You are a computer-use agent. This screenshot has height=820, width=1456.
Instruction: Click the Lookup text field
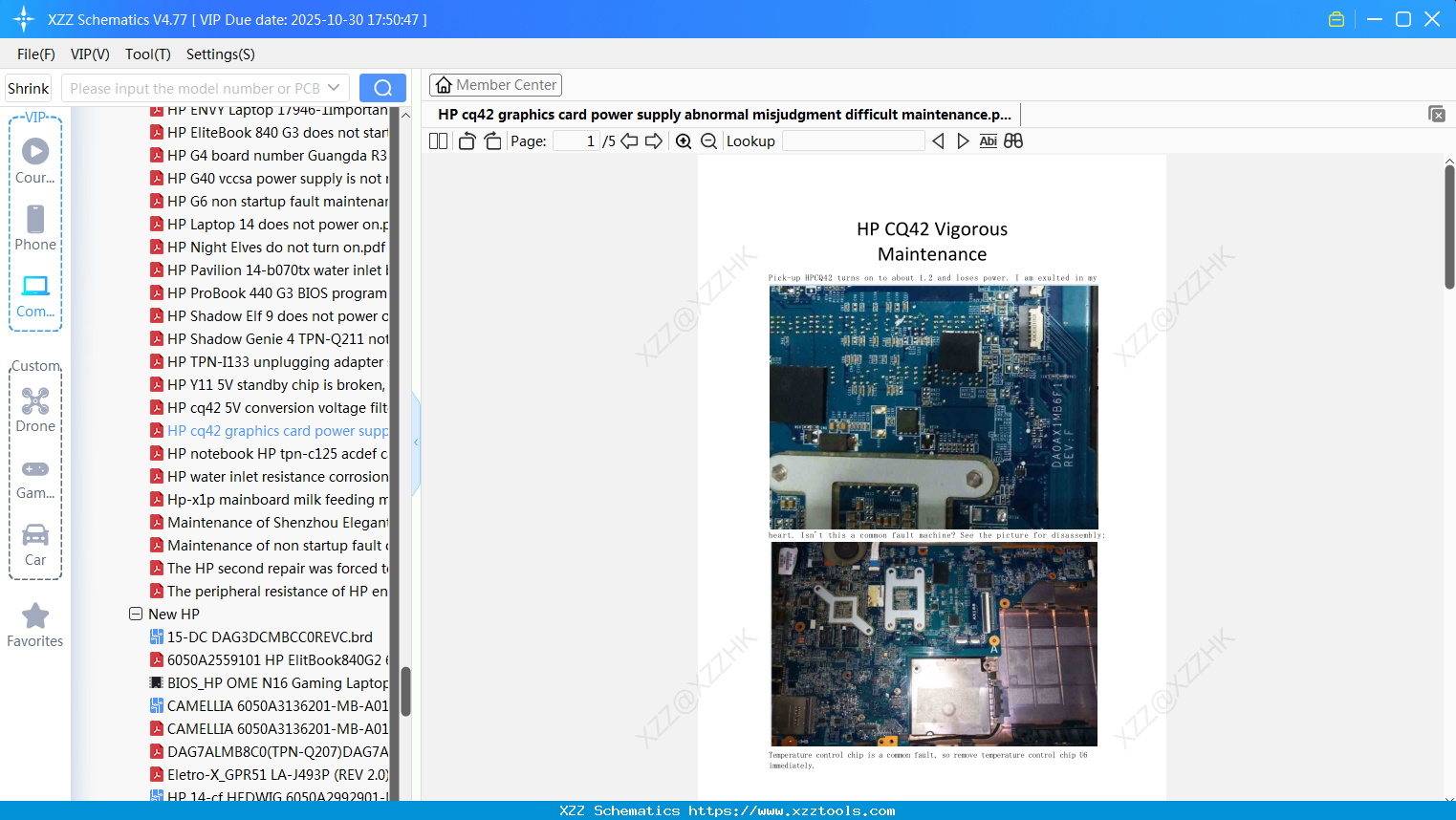[853, 140]
